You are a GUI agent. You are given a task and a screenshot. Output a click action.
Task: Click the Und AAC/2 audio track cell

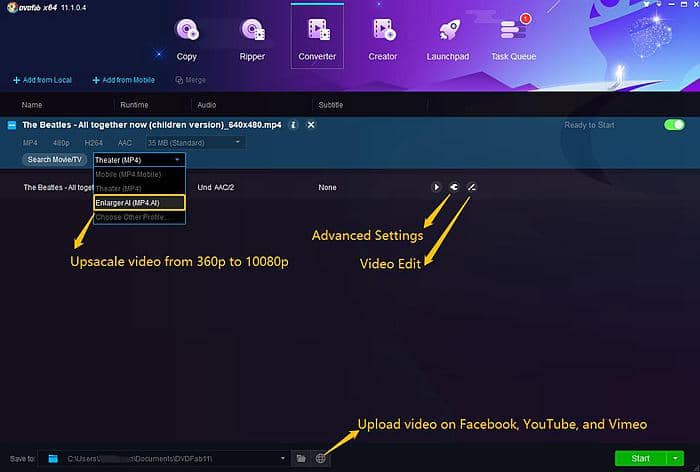pyautogui.click(x=216, y=188)
